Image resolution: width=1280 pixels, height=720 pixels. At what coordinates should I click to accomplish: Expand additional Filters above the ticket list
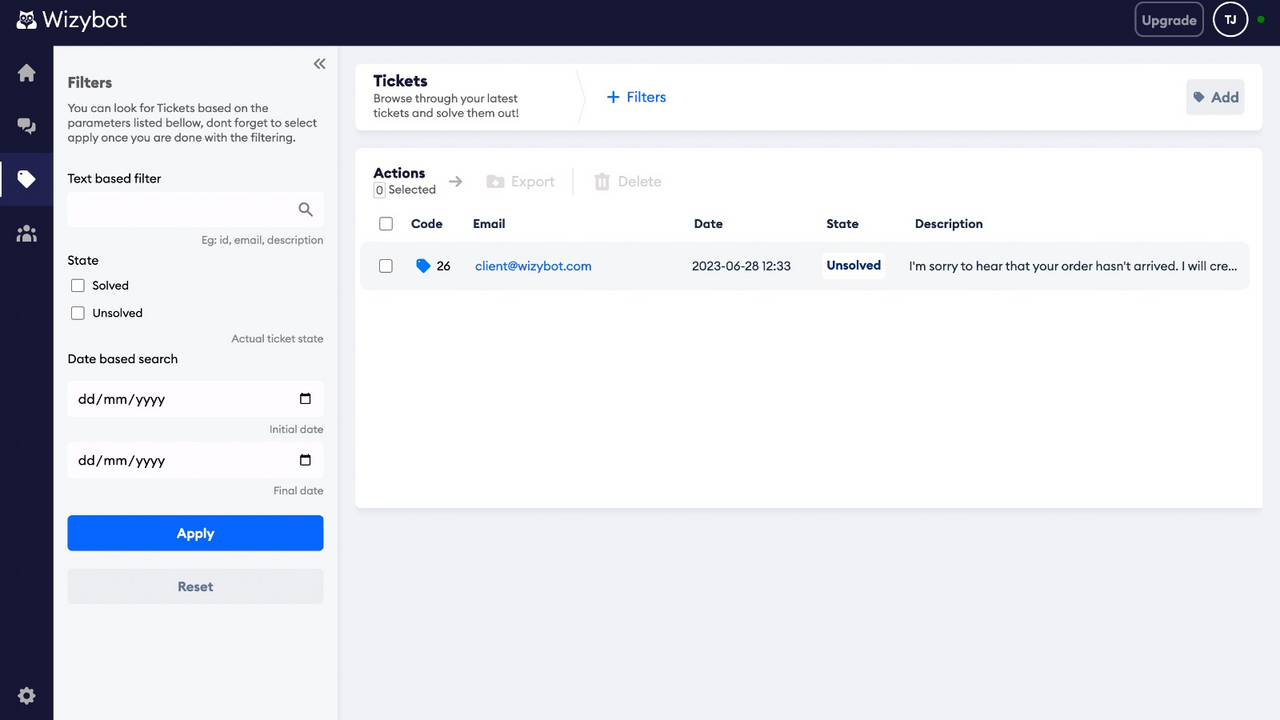tap(636, 96)
